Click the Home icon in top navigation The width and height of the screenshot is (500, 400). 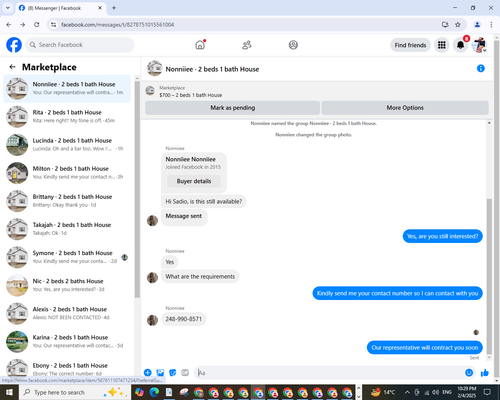tap(200, 45)
